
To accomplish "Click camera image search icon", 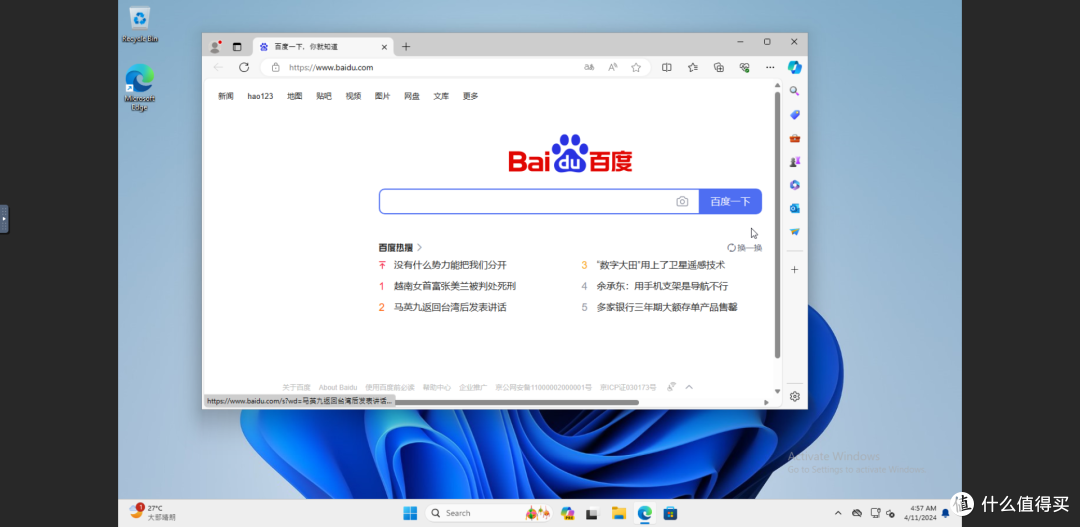I will (682, 201).
